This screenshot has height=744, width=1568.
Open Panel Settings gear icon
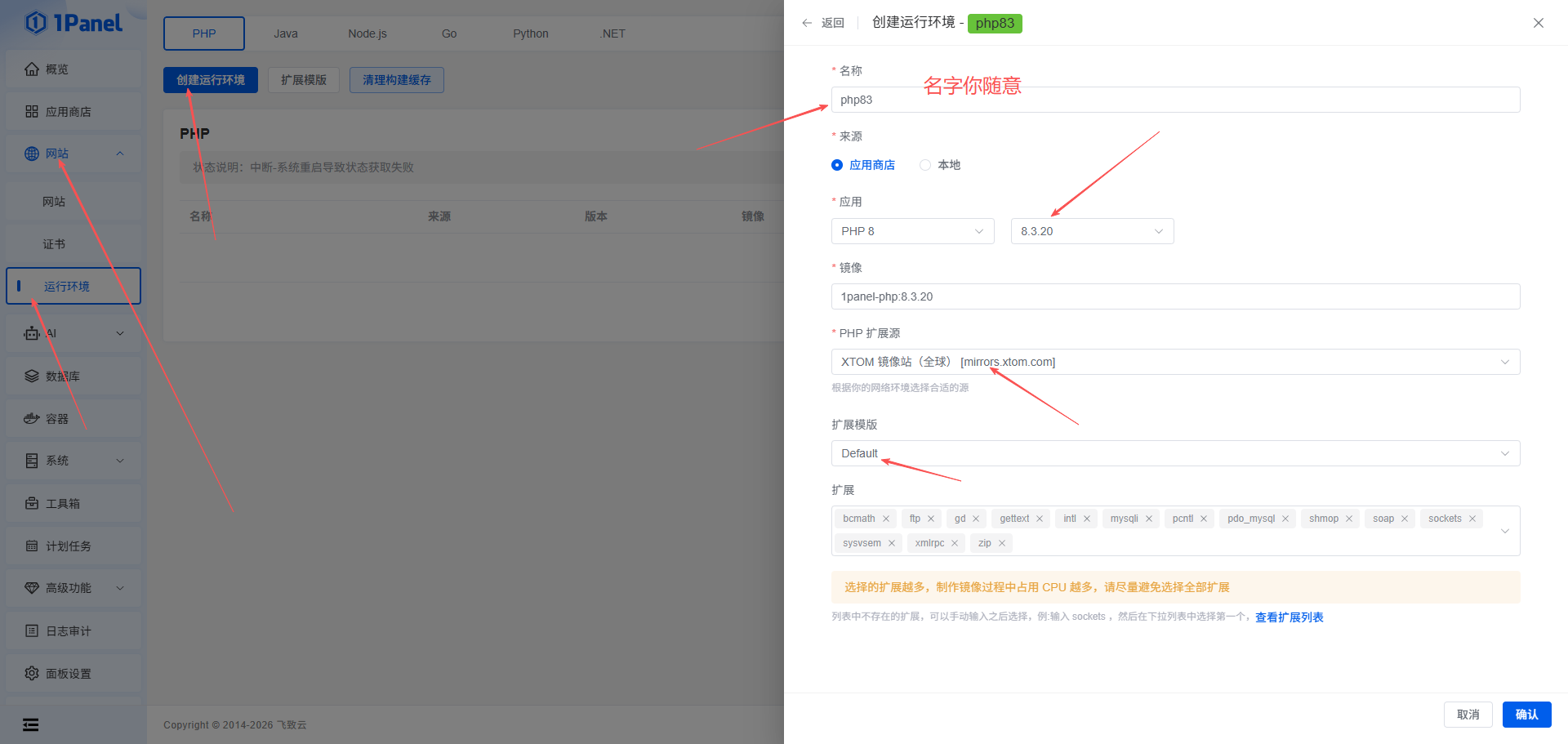click(32, 674)
